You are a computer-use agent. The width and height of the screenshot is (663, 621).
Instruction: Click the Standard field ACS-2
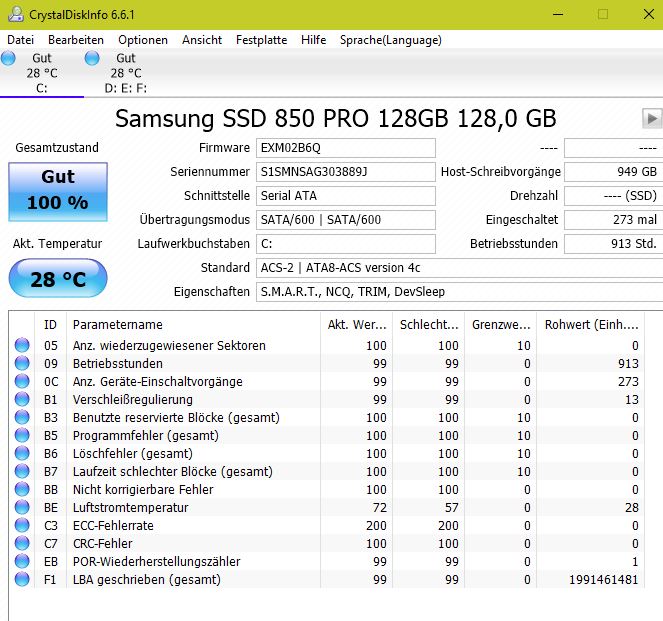pyautogui.click(x=459, y=268)
